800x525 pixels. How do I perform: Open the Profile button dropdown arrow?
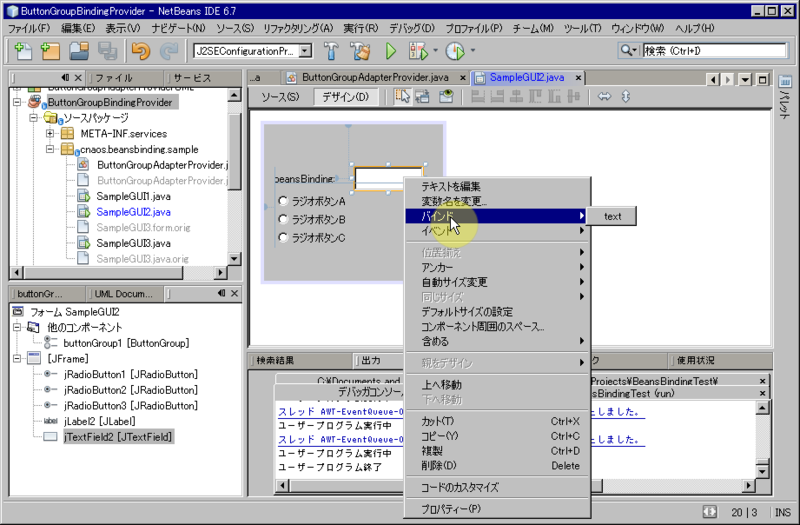pos(472,51)
